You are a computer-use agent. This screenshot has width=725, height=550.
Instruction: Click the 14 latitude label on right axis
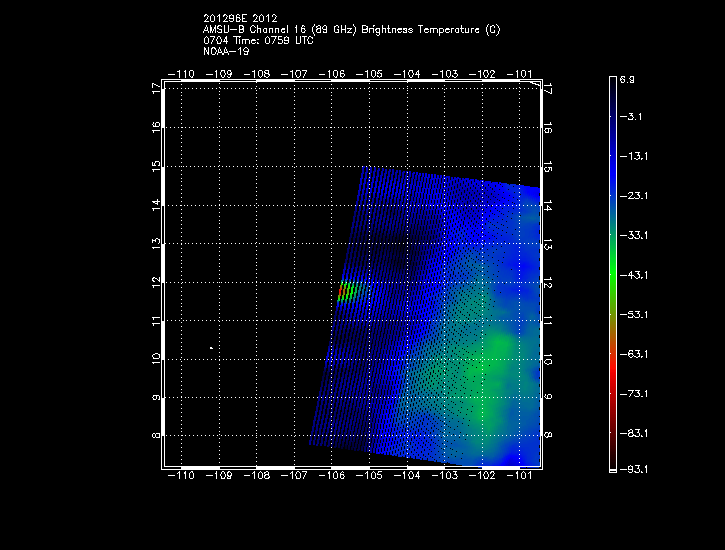click(549, 205)
